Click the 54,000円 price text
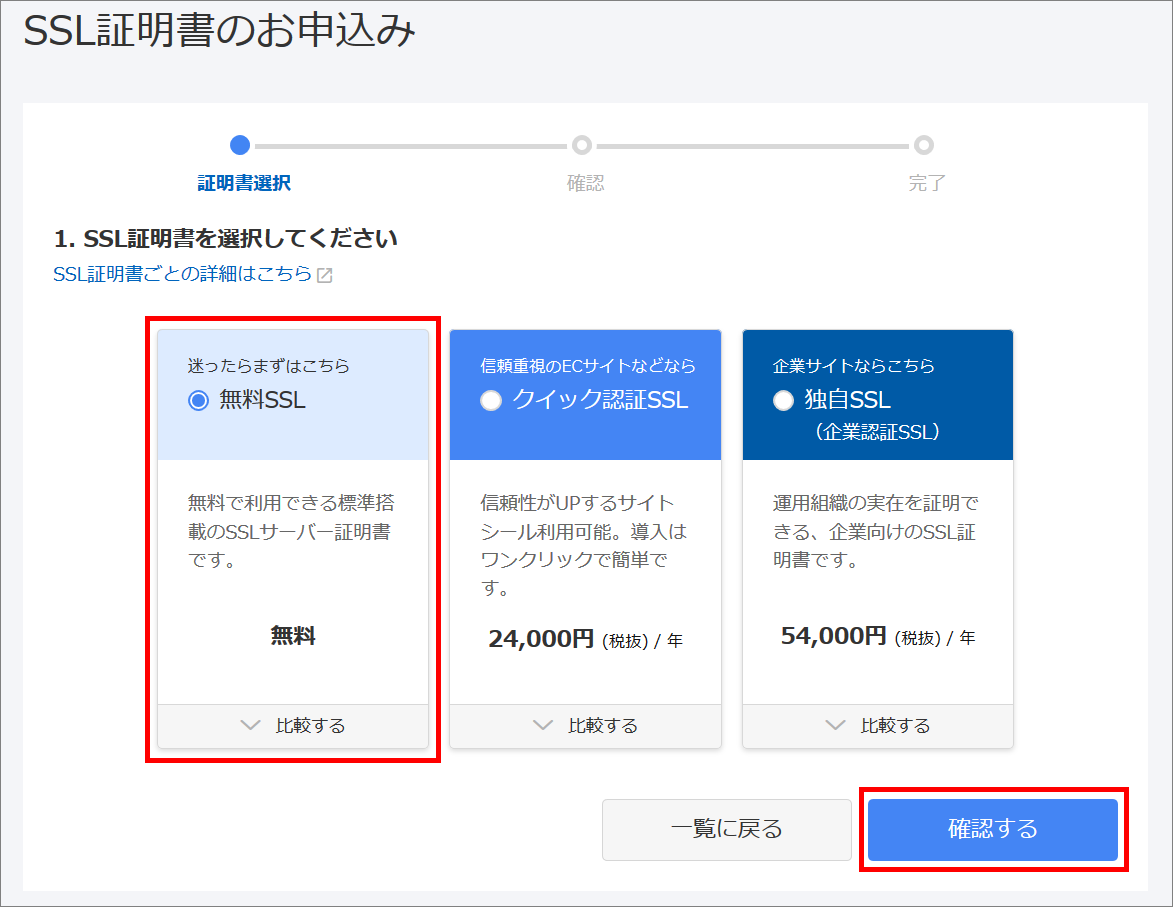This screenshot has height=907, width=1173. 833,636
